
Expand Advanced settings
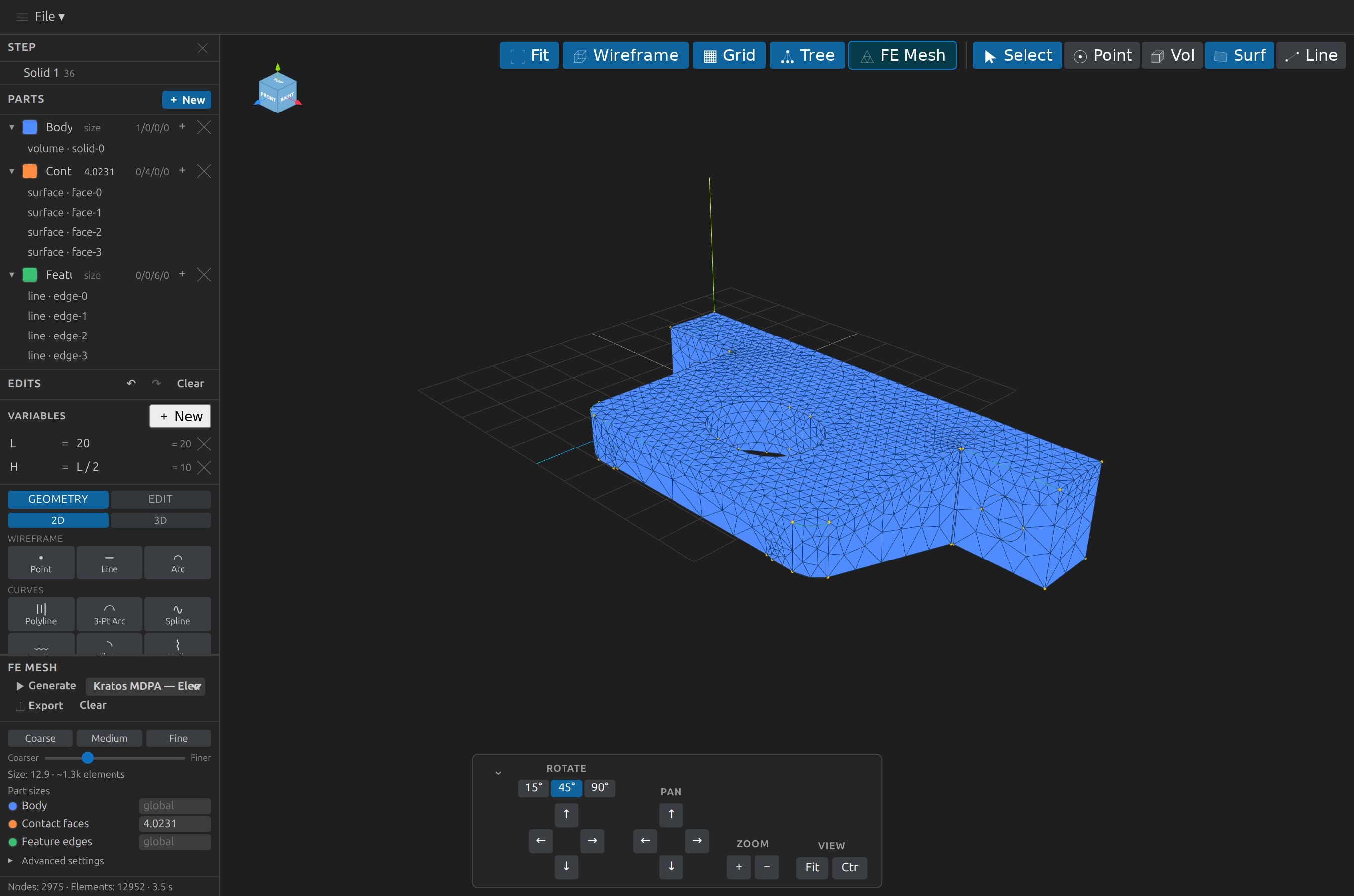(56, 861)
